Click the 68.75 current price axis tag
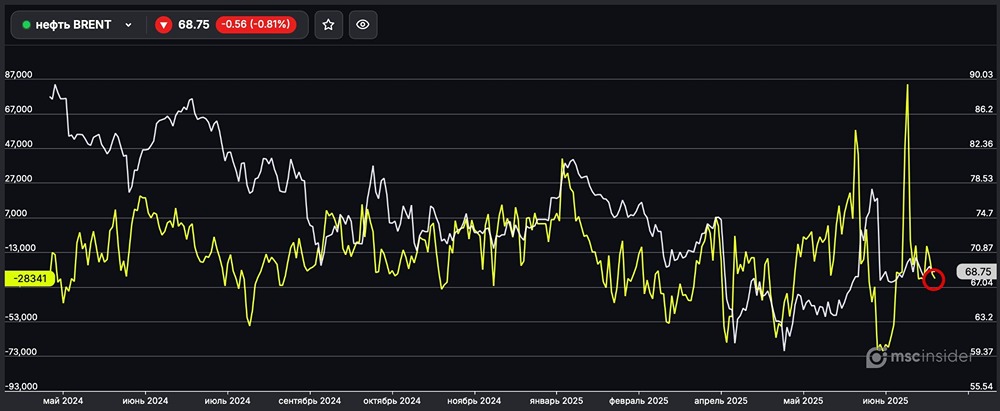 pyautogui.click(x=974, y=271)
